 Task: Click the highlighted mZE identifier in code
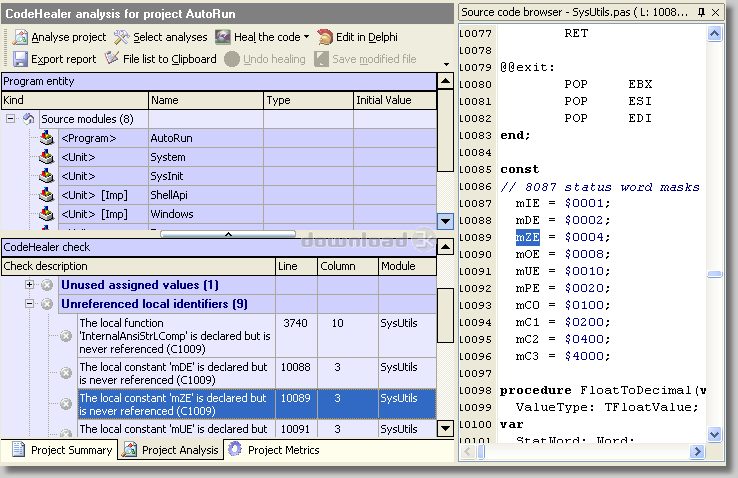click(x=528, y=237)
